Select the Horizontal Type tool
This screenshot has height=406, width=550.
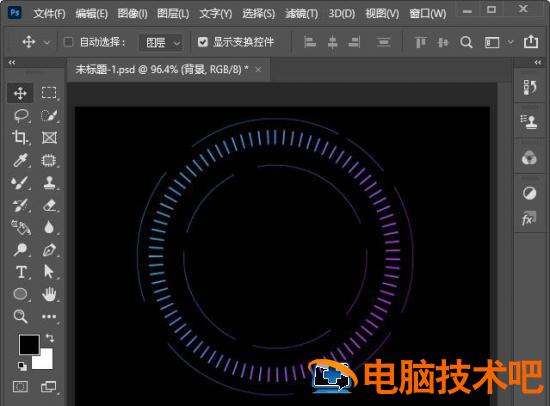[x=21, y=272]
